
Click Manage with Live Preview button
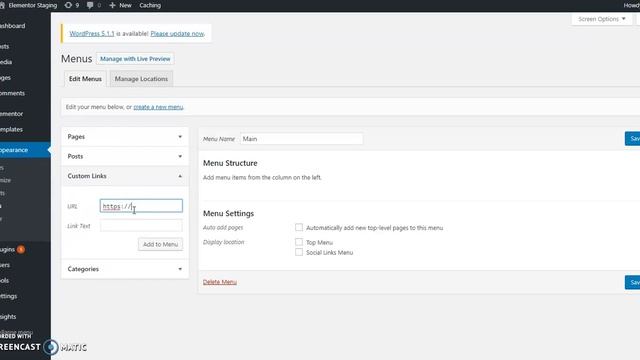pos(135,59)
